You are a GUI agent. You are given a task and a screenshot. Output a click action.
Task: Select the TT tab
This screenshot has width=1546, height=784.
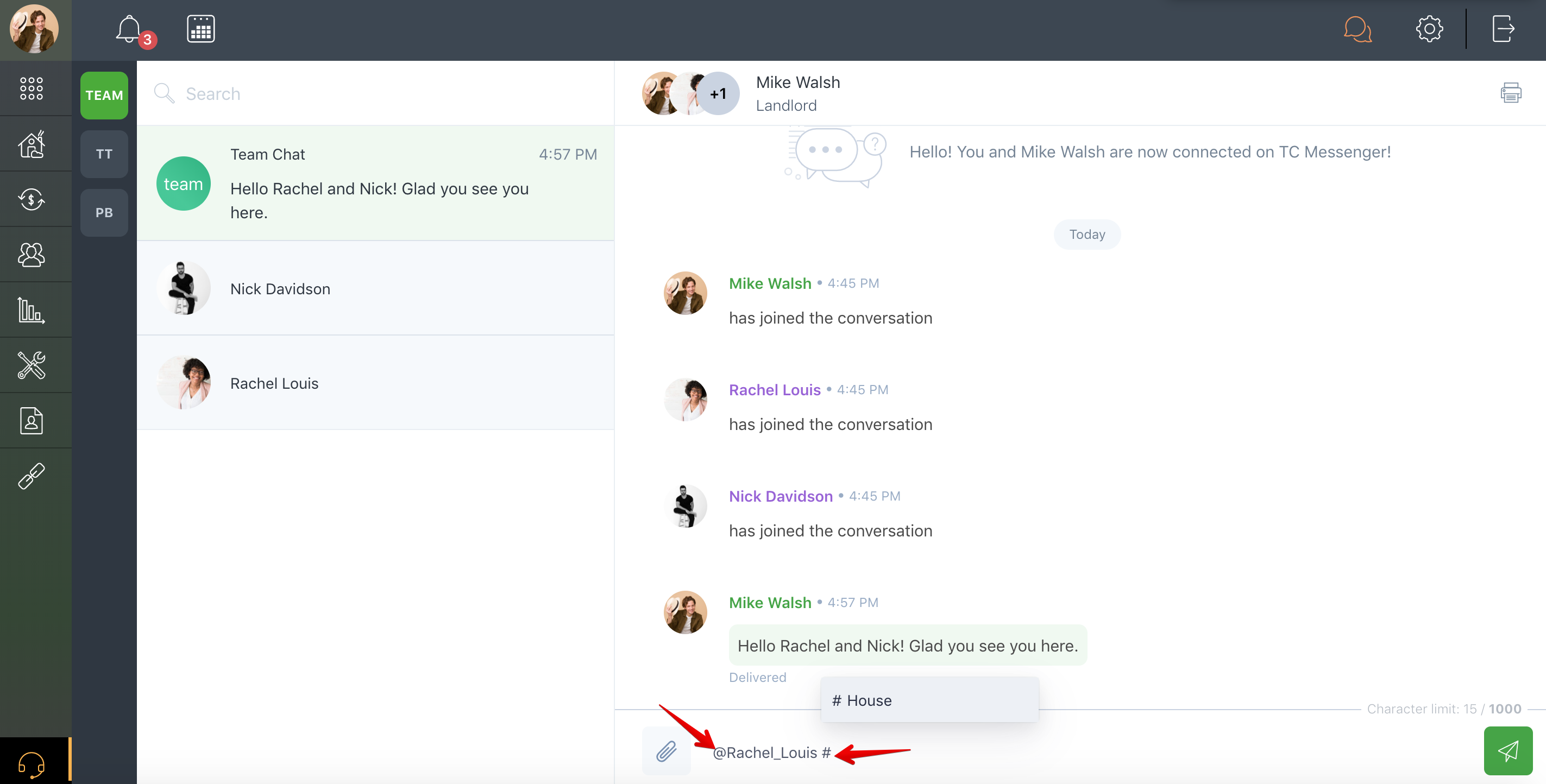pos(104,154)
